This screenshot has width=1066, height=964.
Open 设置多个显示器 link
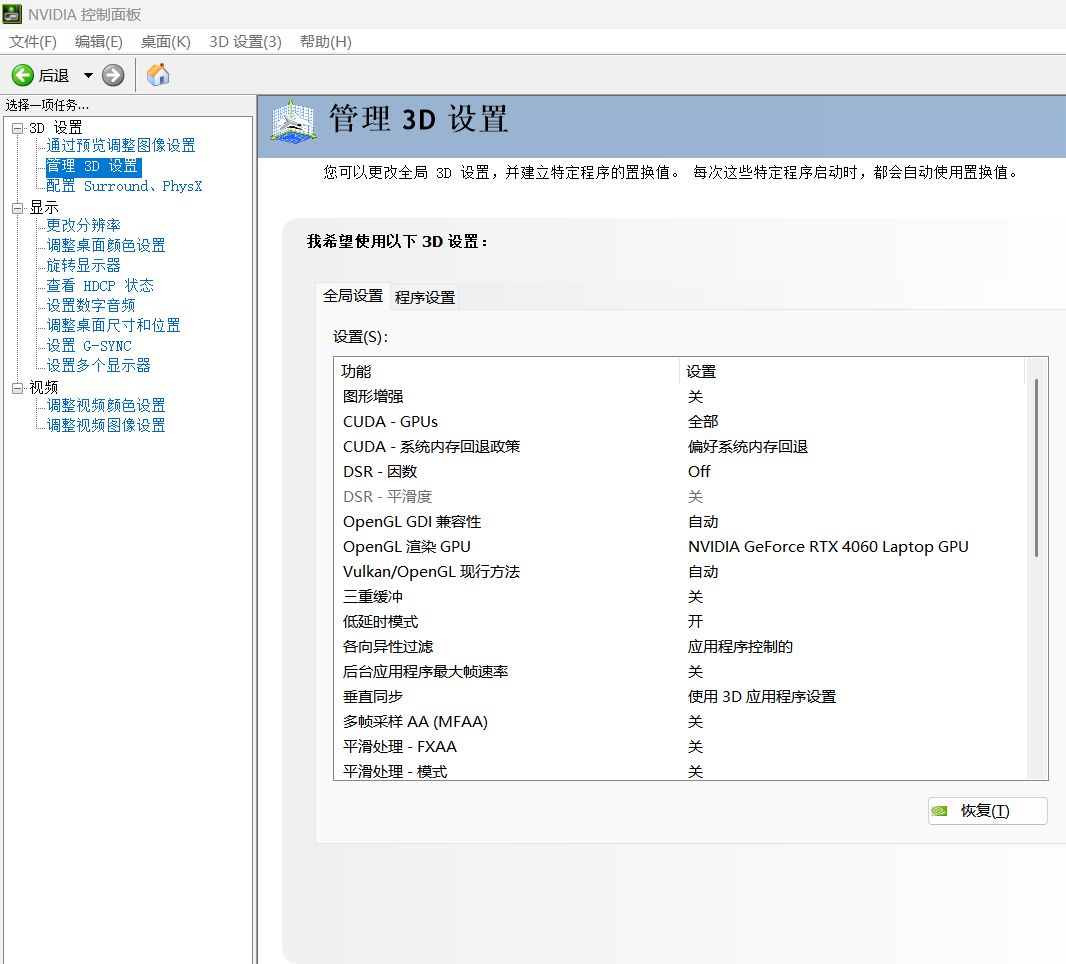coord(98,366)
